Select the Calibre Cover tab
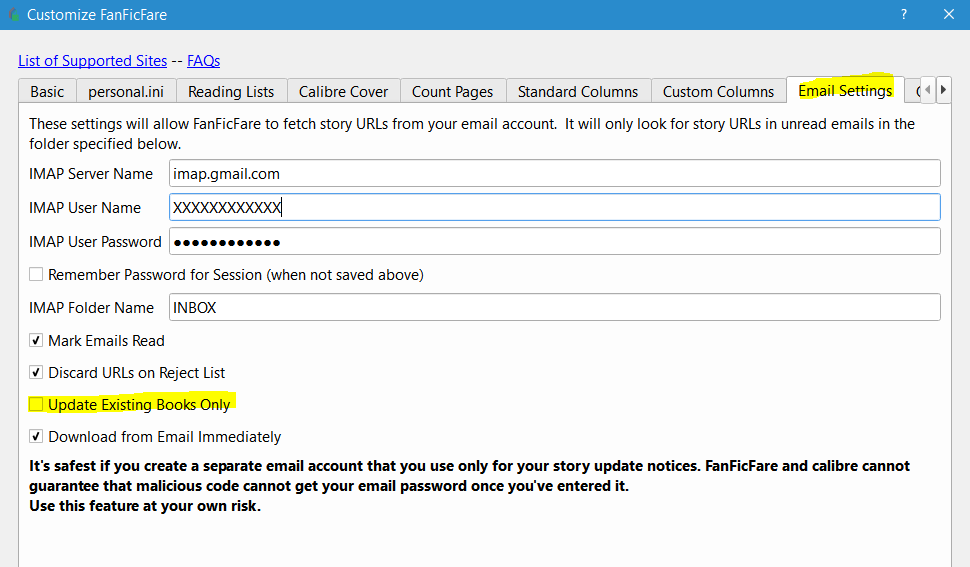 click(x=343, y=91)
